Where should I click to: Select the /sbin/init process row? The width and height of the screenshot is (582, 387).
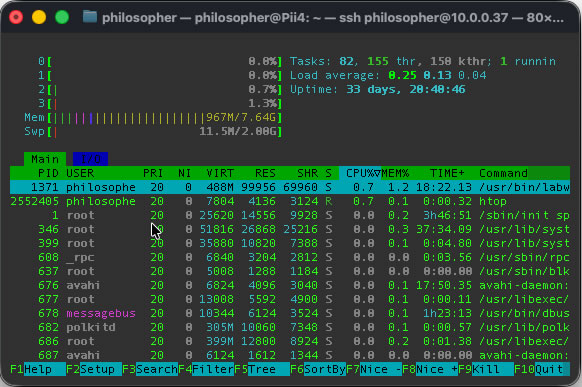click(x=290, y=215)
